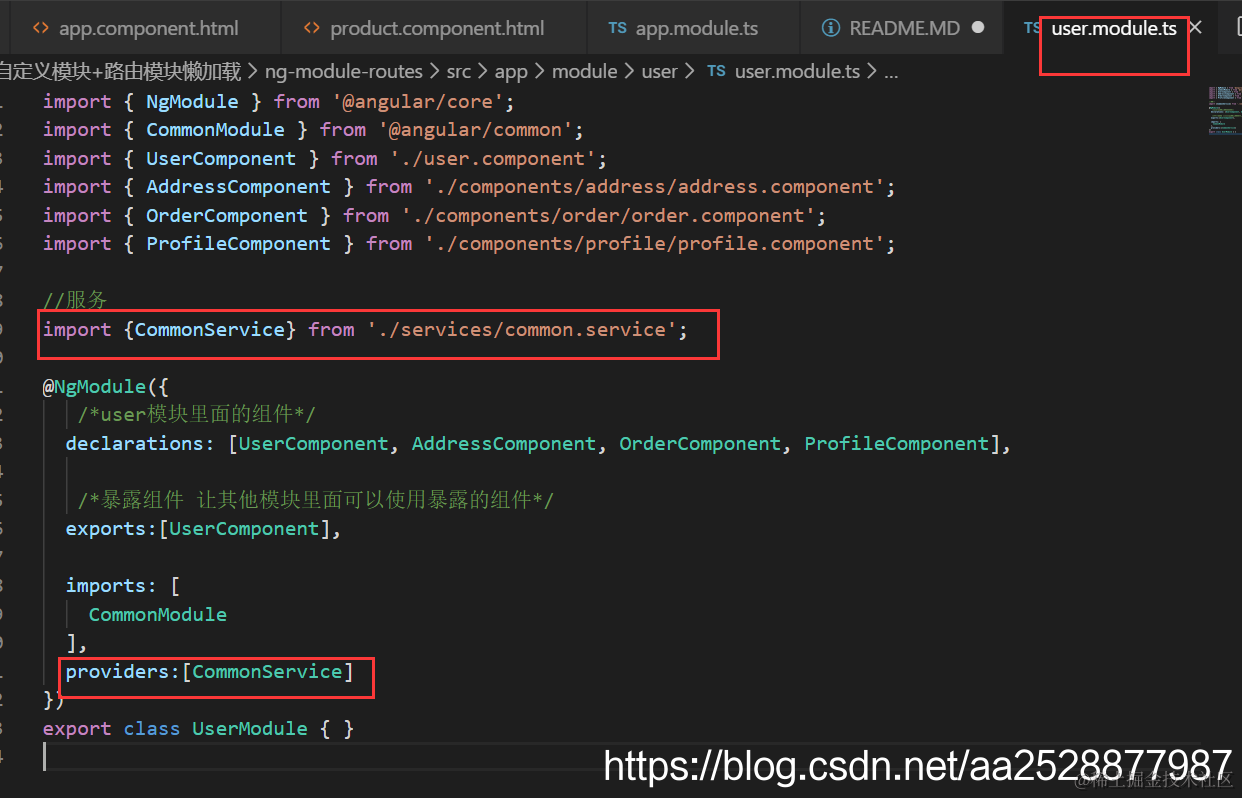Open the module breadcrumb segment
1242x798 pixels.
tap(584, 71)
